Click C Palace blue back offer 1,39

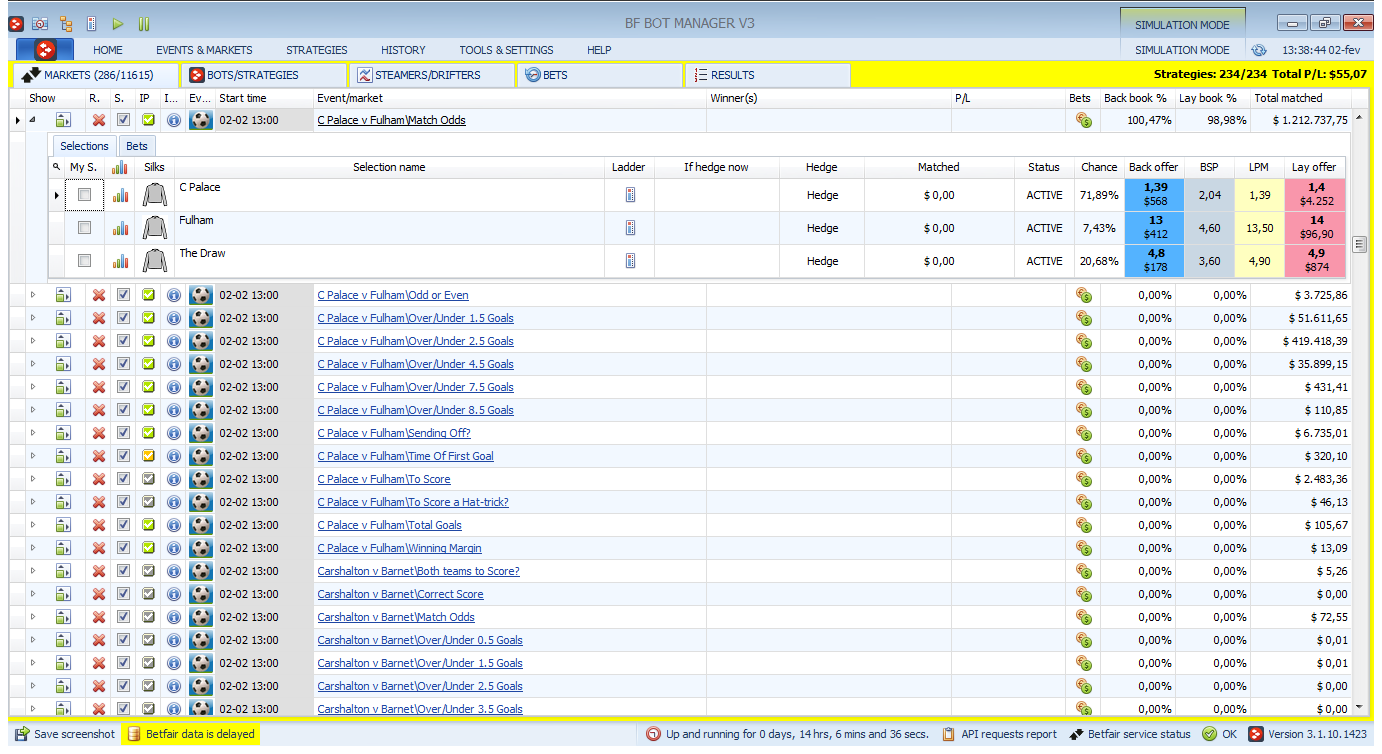(1155, 195)
